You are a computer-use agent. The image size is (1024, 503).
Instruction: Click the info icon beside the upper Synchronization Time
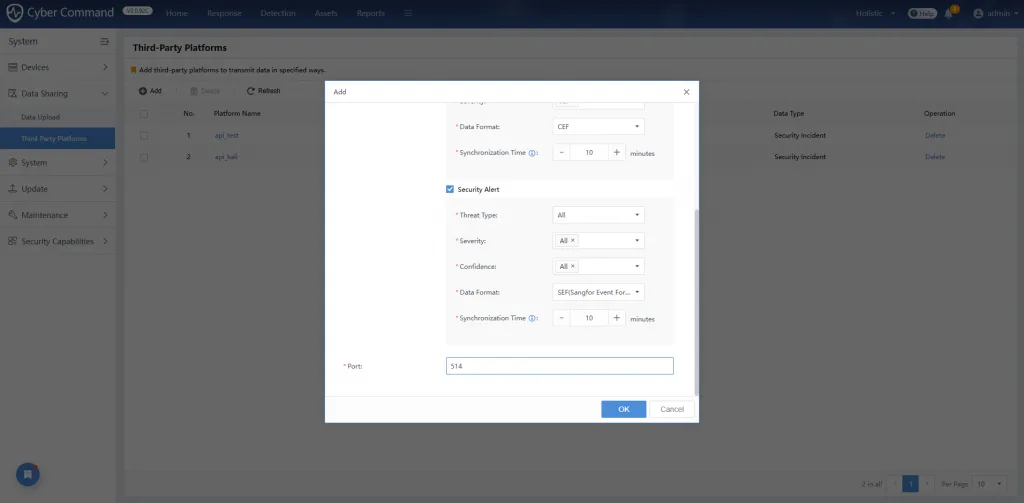tap(532, 153)
